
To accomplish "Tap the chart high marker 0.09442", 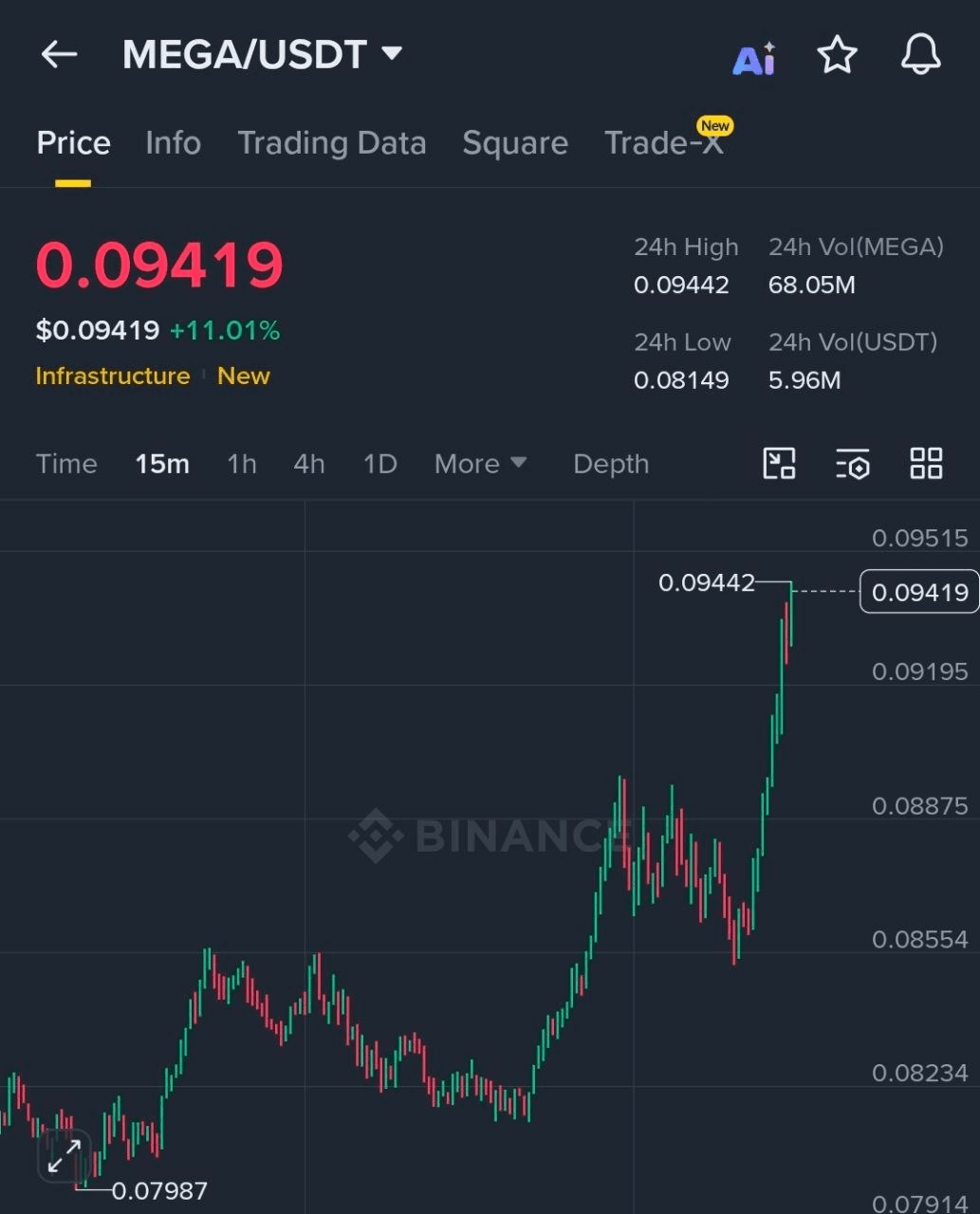I will (707, 582).
